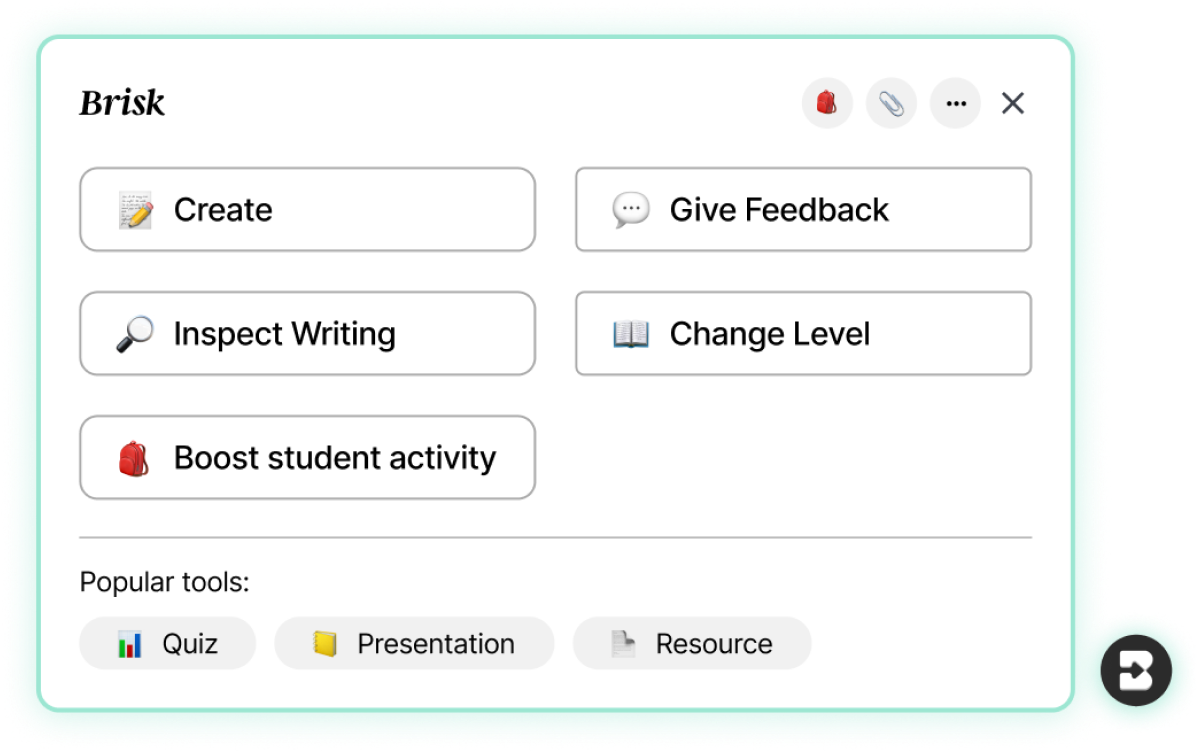Click the magnifying glass icon beside Inspect Writing
1200x752 pixels.
click(x=135, y=333)
